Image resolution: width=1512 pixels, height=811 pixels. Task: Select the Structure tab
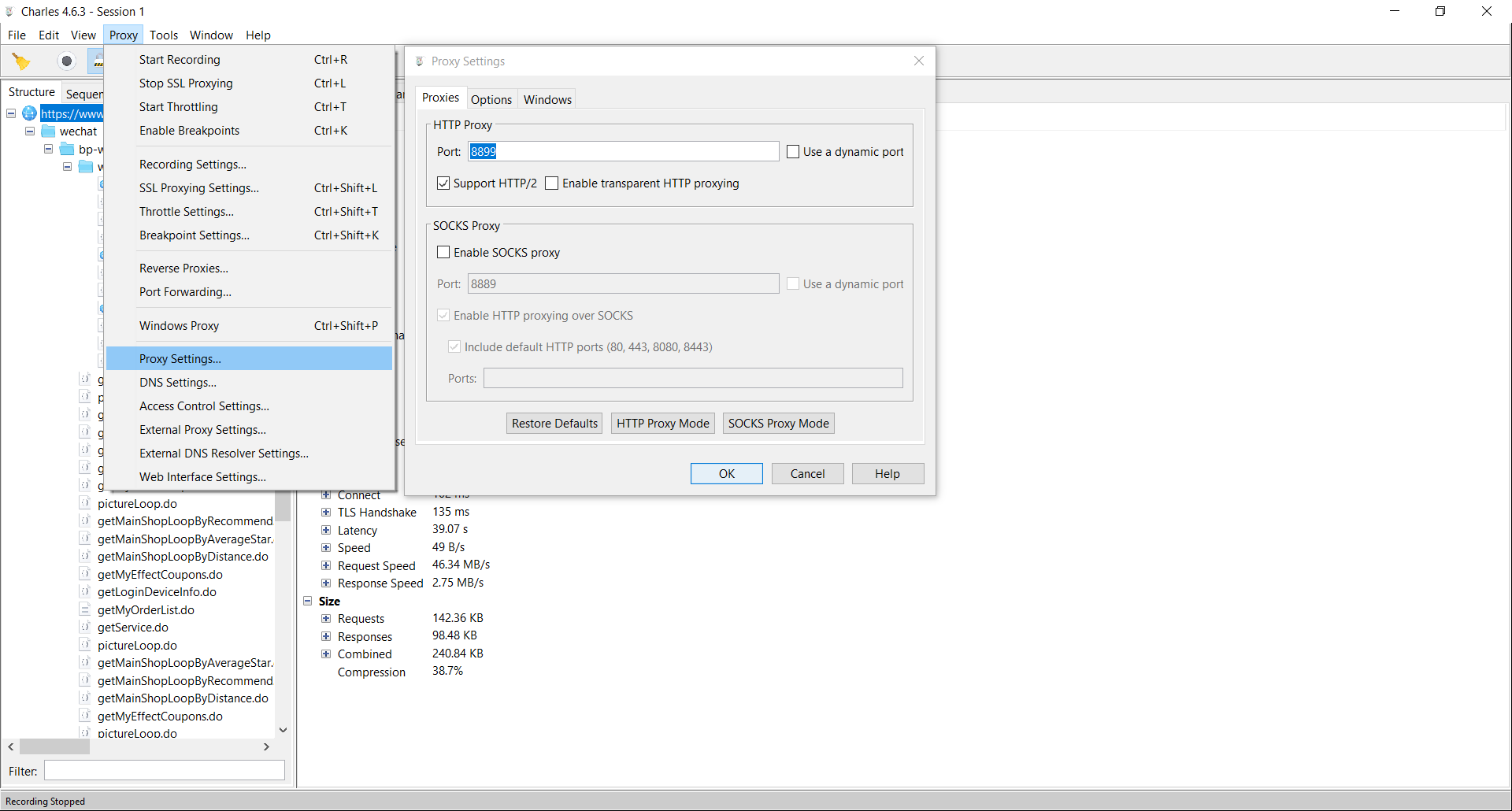31,92
